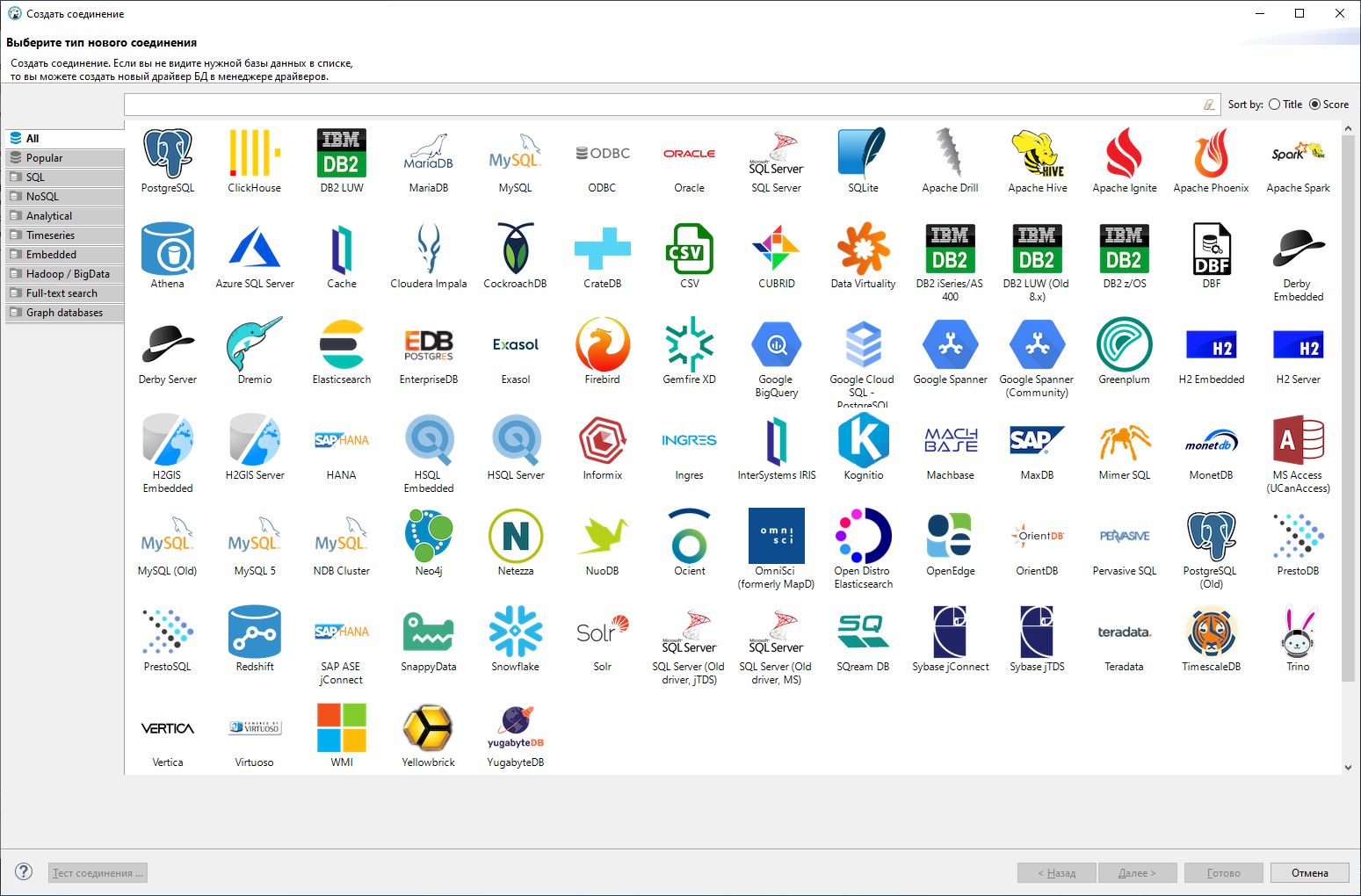Image resolution: width=1361 pixels, height=896 pixels.
Task: Filter by the SQL category
Action: point(65,177)
